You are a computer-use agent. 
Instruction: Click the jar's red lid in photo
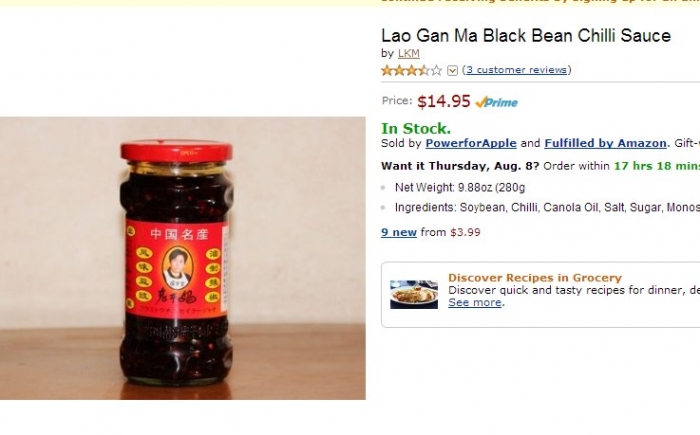pyautogui.click(x=176, y=152)
